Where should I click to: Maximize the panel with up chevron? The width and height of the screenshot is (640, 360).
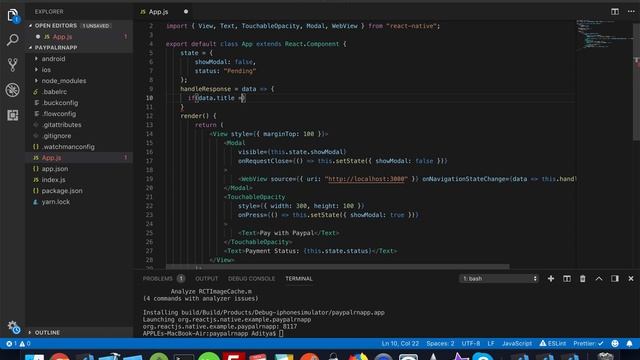(599, 278)
